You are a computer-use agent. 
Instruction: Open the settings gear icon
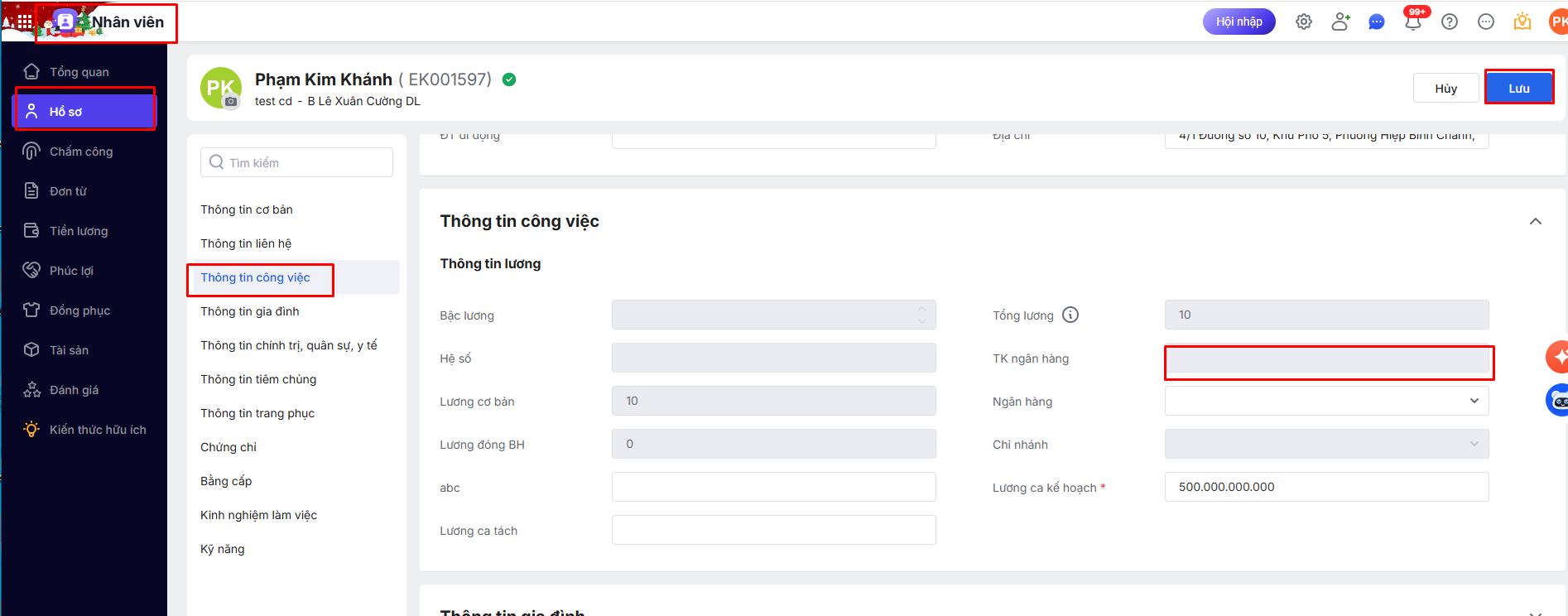pyautogui.click(x=1304, y=22)
